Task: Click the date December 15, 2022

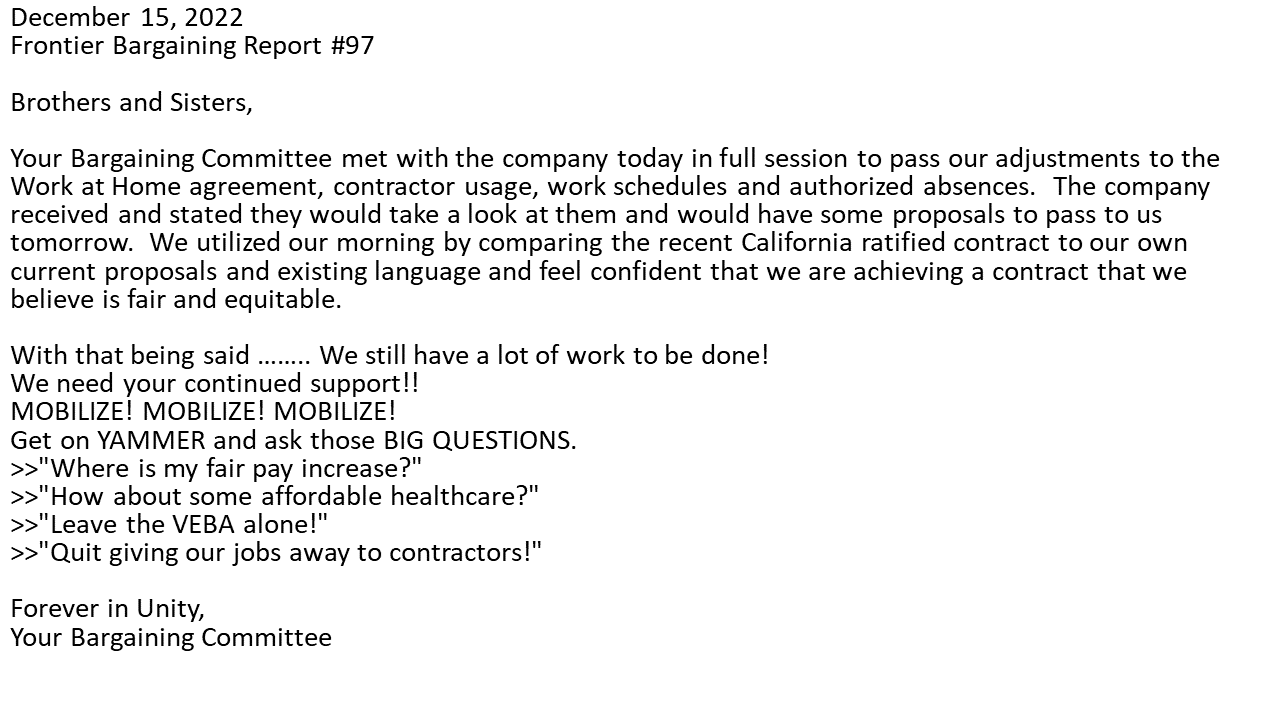Action: pos(127,18)
